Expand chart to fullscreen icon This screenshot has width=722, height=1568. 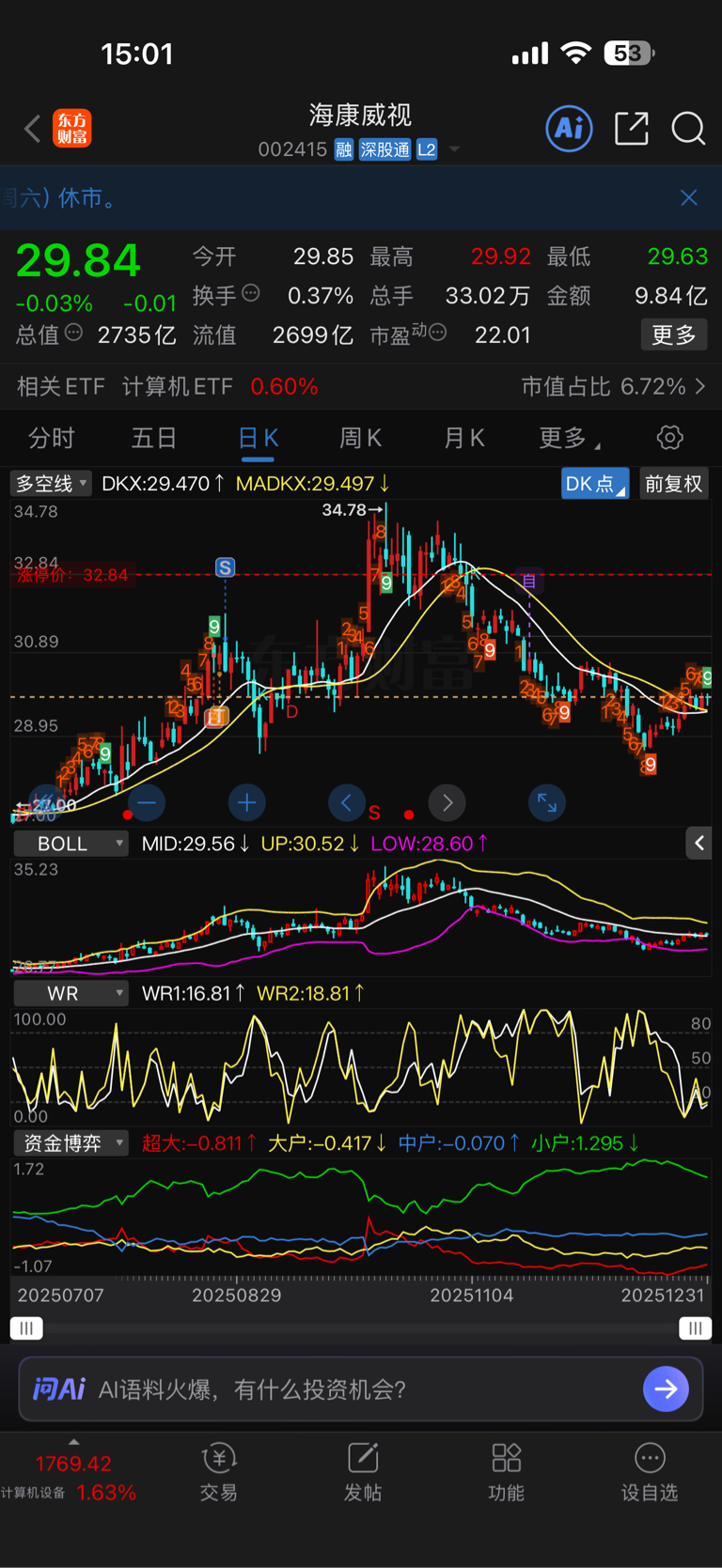547,802
